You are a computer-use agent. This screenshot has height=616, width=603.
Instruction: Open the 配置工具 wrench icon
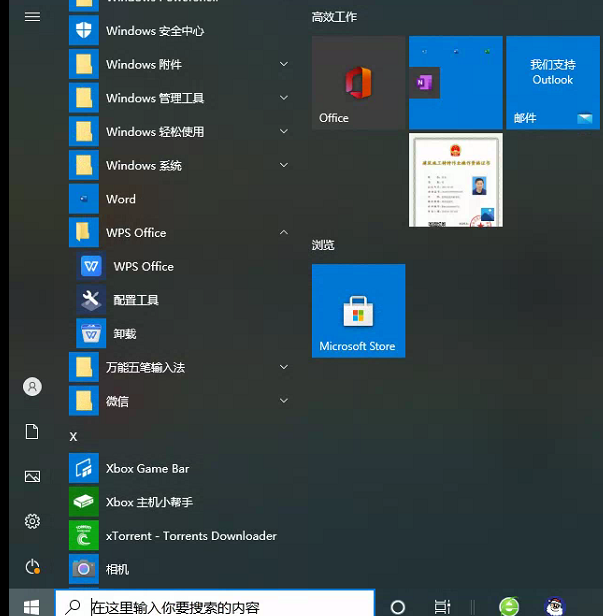click(x=91, y=300)
